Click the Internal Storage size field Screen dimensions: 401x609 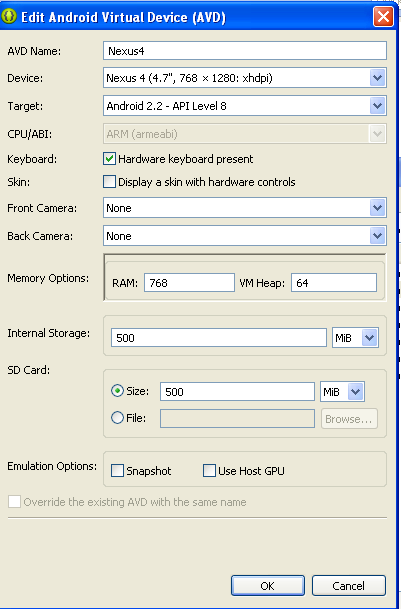point(219,338)
